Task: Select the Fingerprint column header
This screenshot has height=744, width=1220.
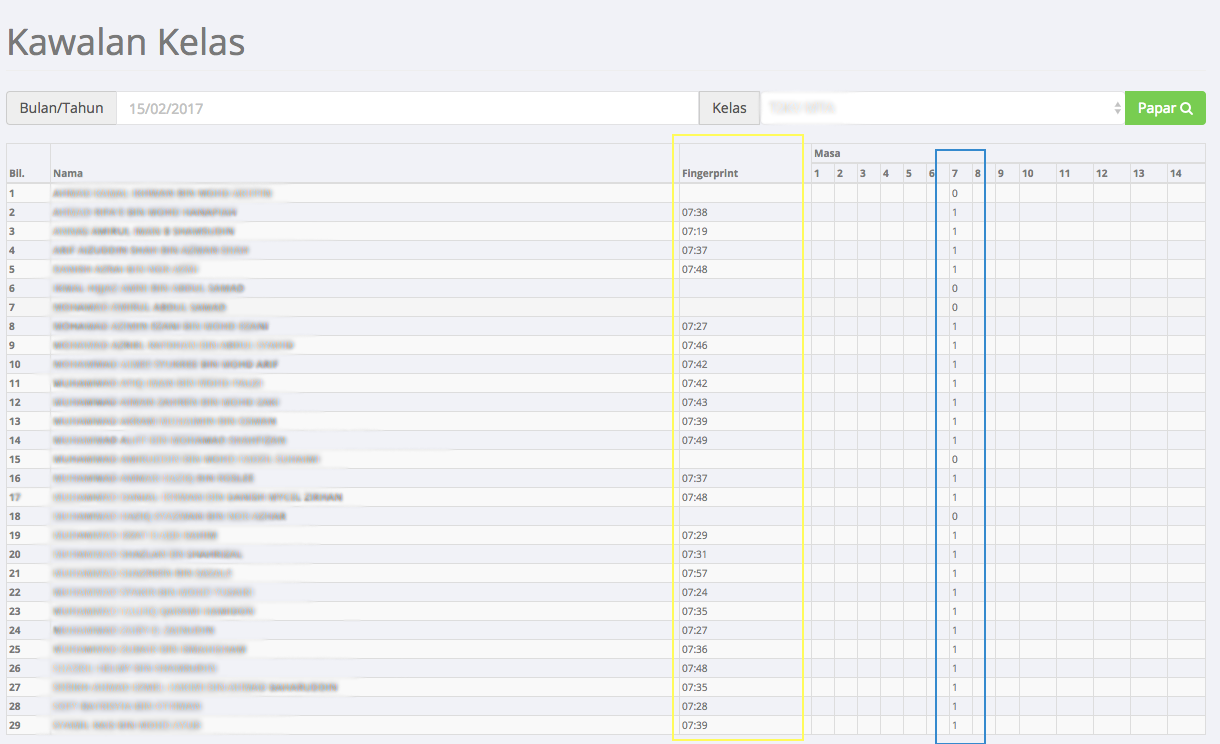Action: [710, 173]
